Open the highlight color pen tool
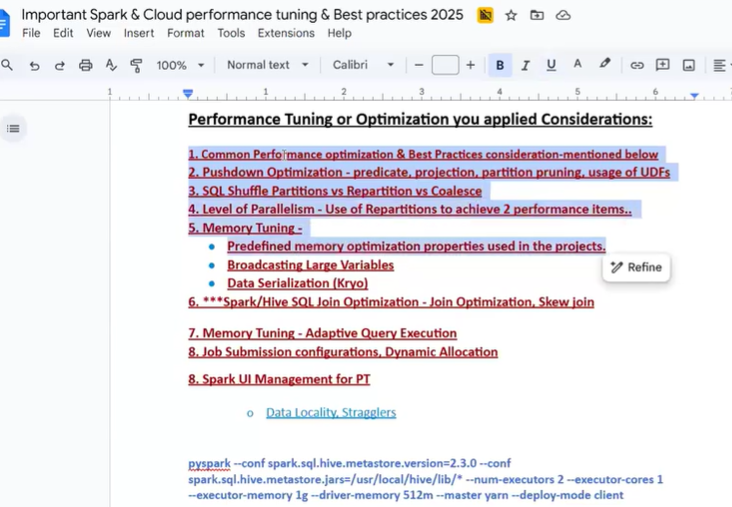This screenshot has height=507, width=732. (x=605, y=63)
